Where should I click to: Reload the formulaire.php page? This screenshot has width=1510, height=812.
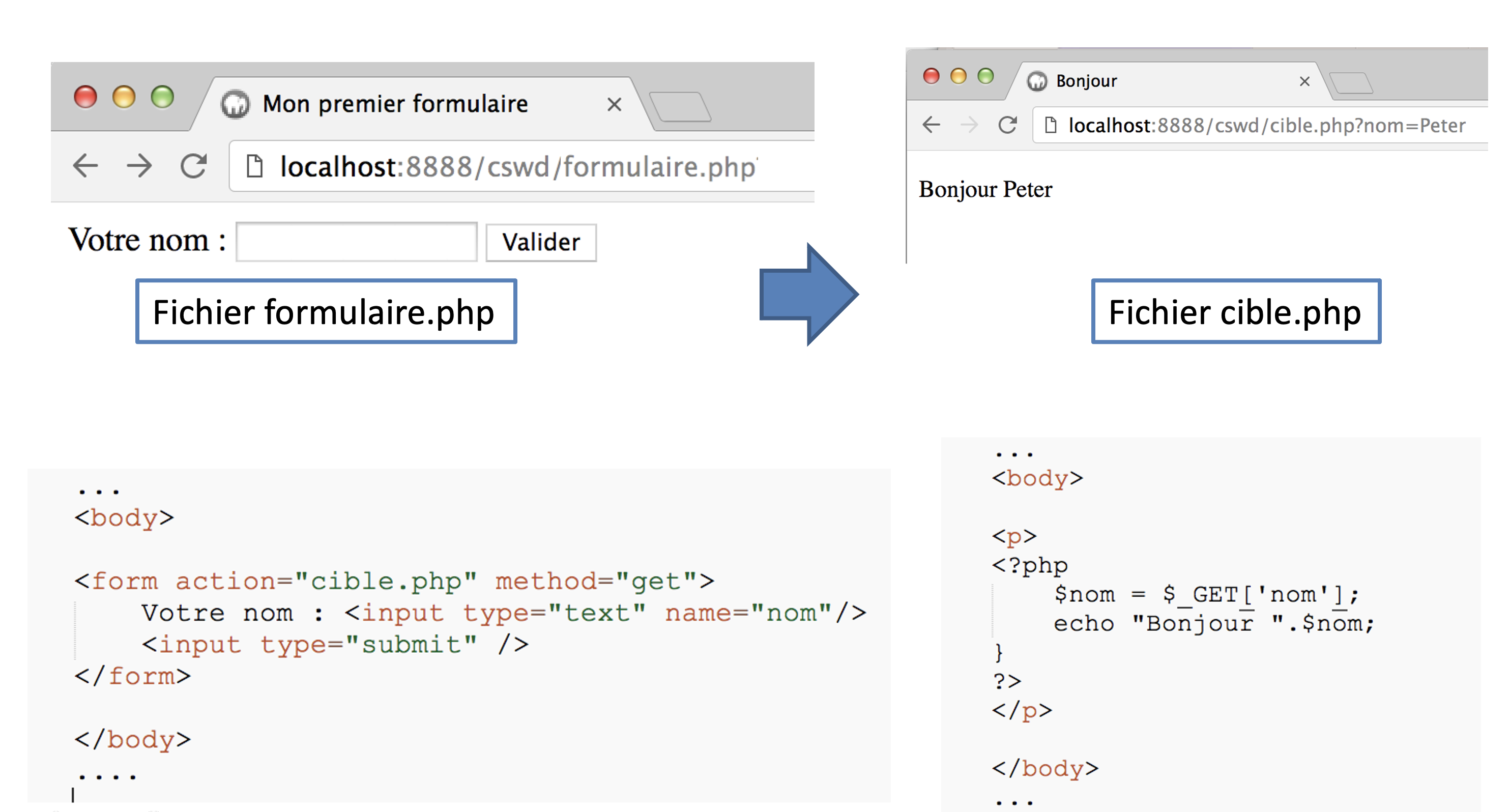[193, 166]
